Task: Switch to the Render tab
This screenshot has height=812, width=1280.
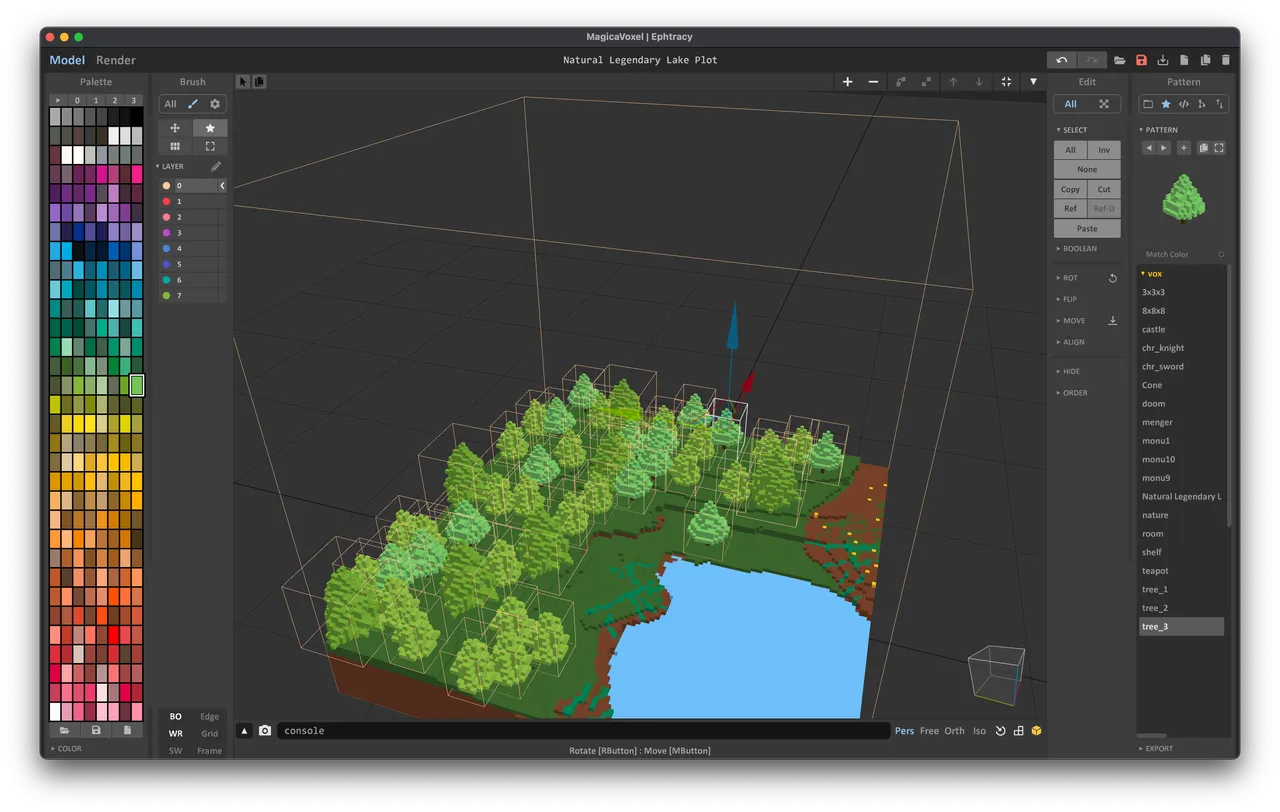Action: [116, 60]
